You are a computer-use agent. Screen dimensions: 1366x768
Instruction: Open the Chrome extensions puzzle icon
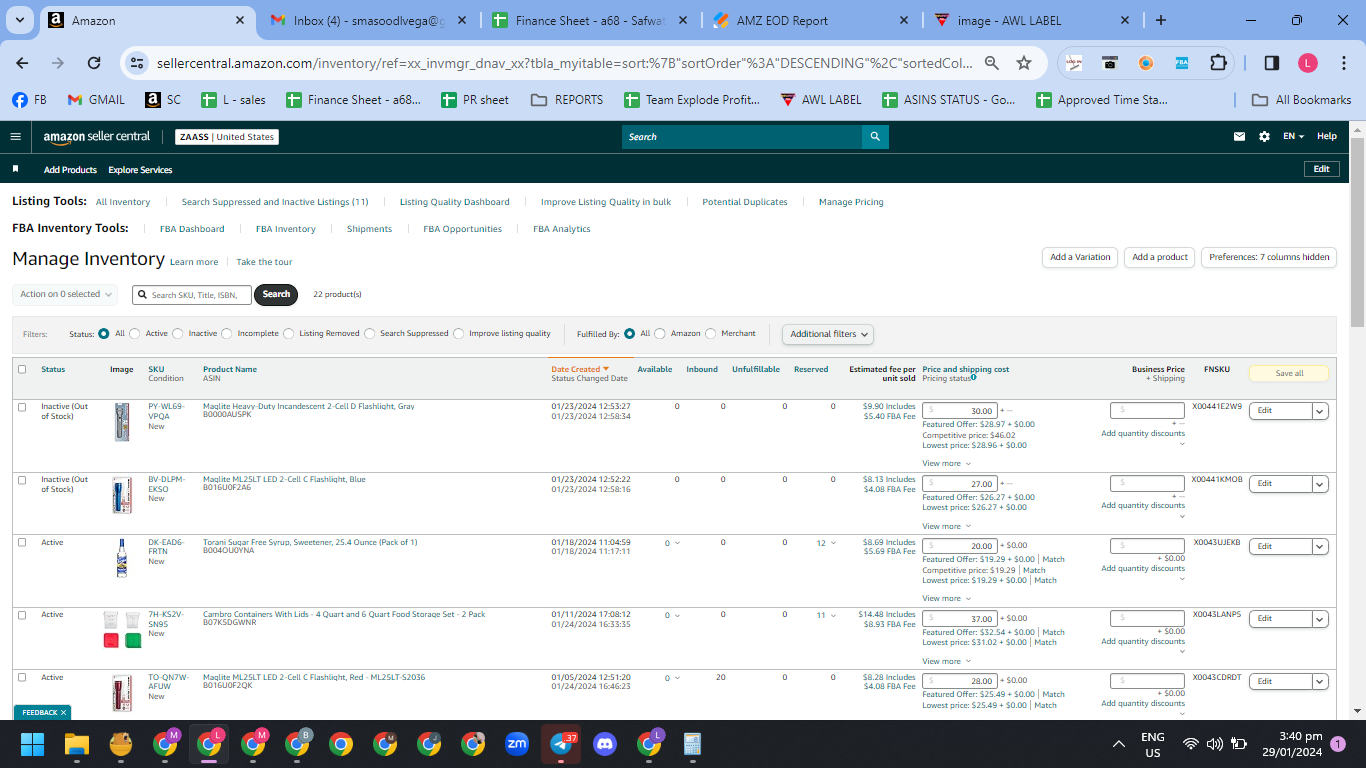tap(1218, 63)
